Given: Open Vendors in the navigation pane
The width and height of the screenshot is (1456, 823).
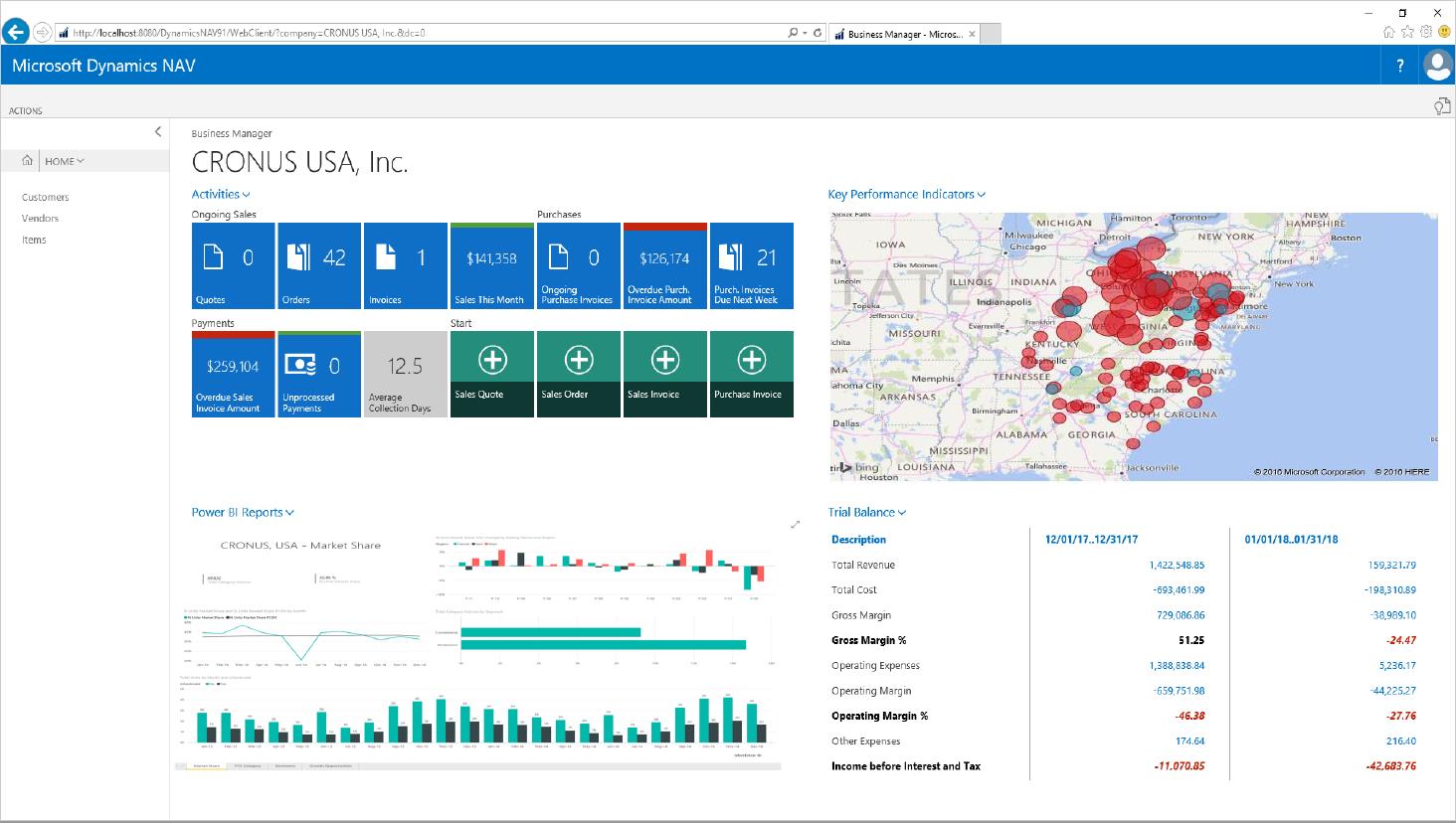Looking at the screenshot, I should click(x=41, y=218).
